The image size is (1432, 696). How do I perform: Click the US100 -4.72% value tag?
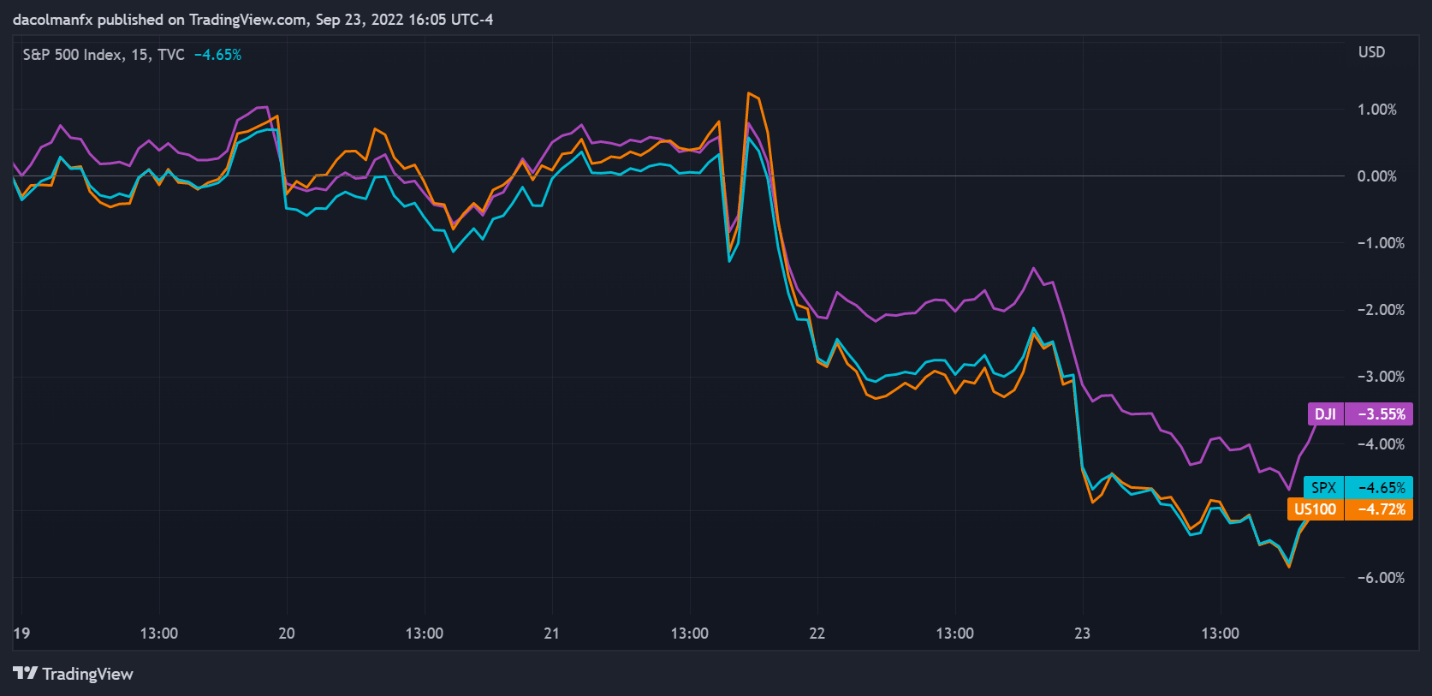(x=1379, y=509)
